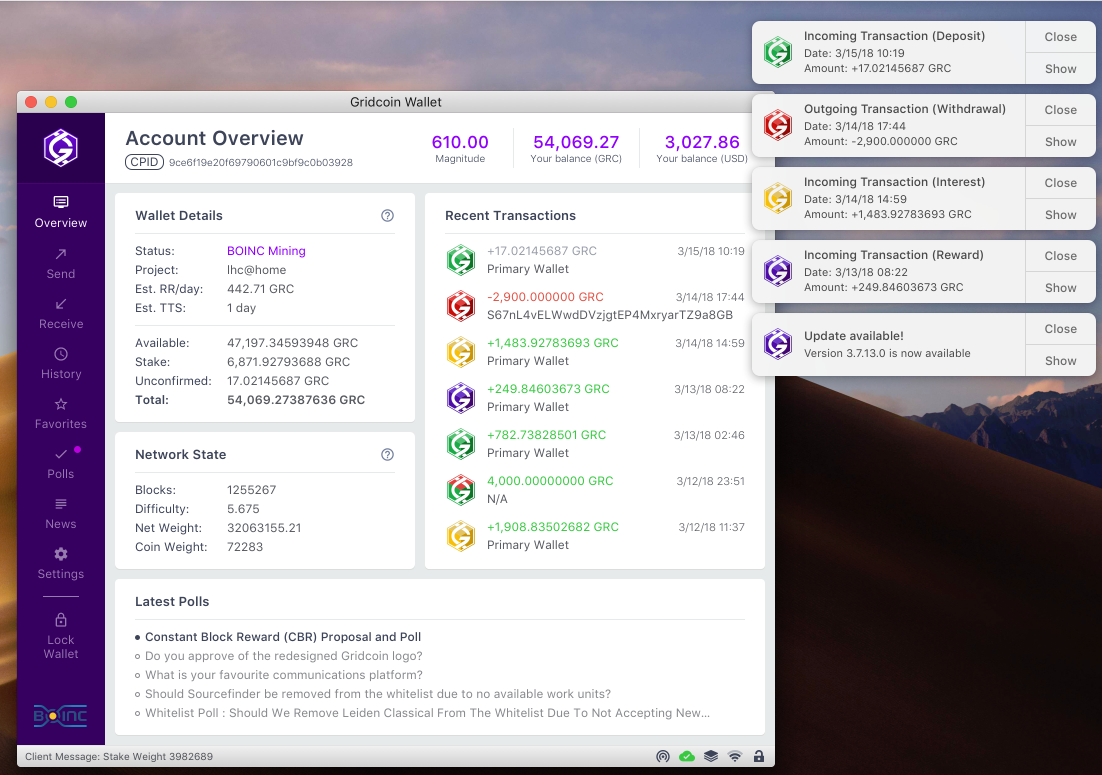1102x775 pixels.
Task: Click the icon of the 4,000.00000000 GRC transaction
Action: pos(461,490)
